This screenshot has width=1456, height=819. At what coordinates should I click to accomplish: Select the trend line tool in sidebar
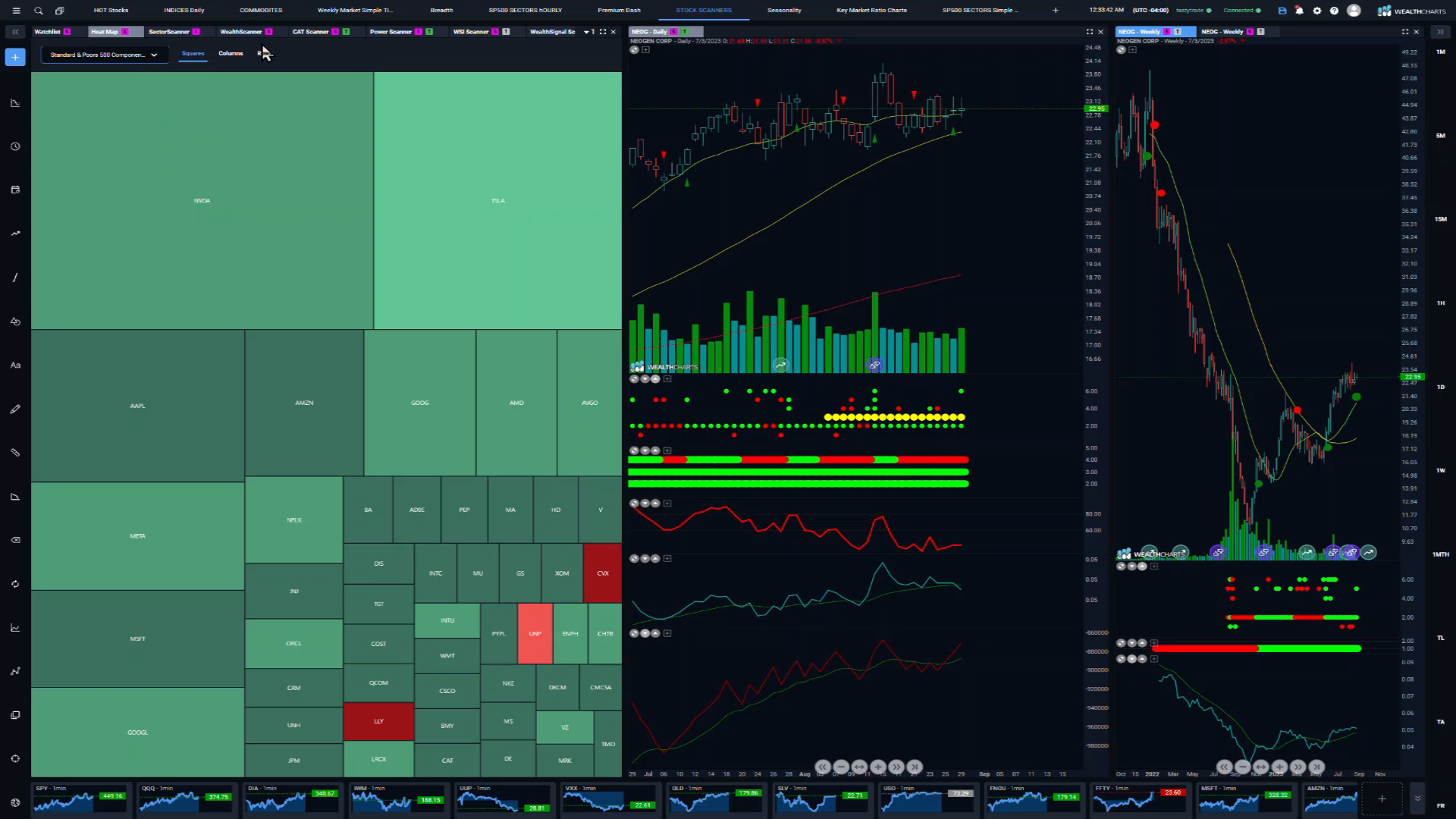(x=15, y=234)
